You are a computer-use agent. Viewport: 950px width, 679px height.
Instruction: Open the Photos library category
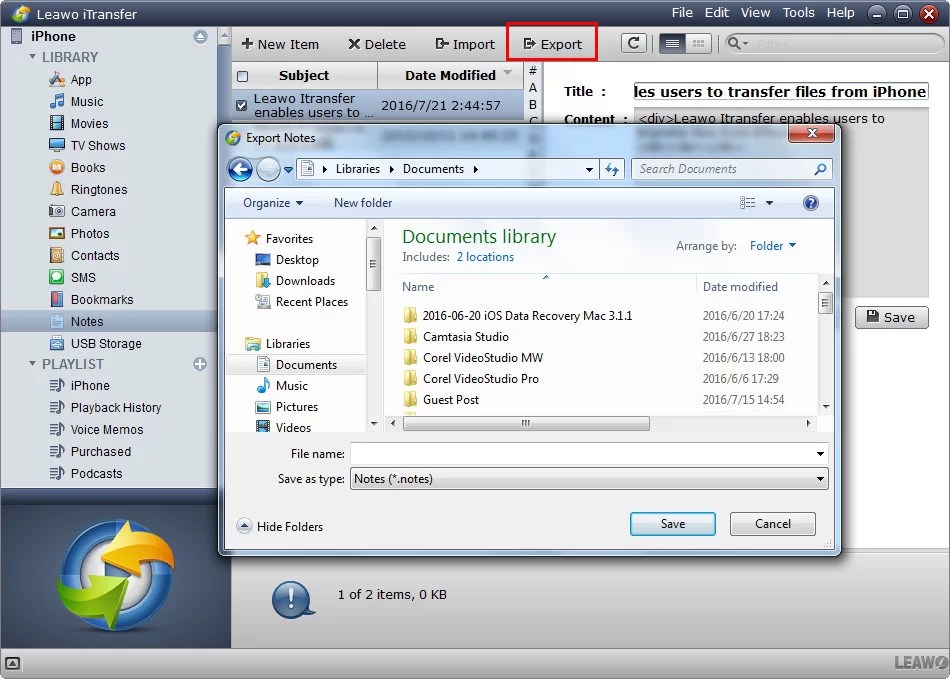pos(90,233)
